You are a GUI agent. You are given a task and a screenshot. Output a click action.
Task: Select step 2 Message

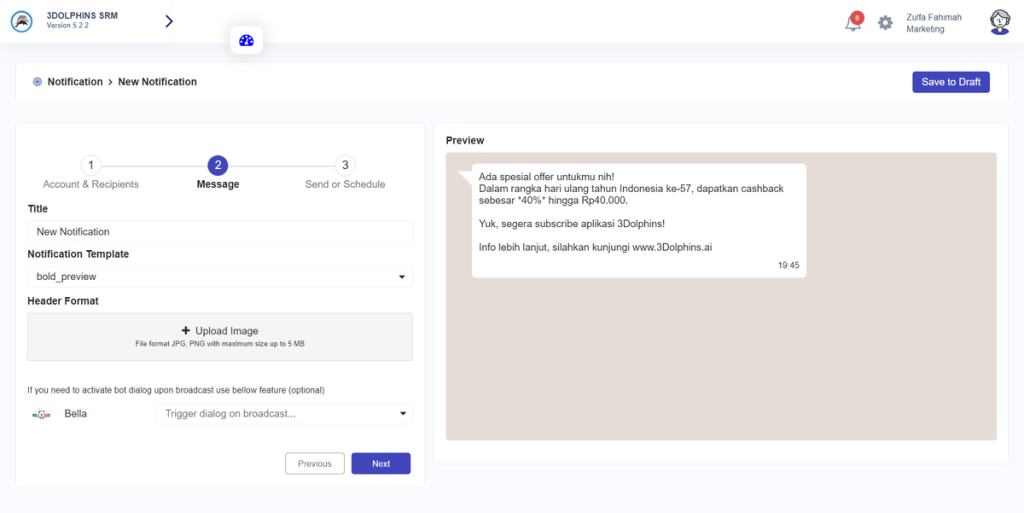pos(218,166)
